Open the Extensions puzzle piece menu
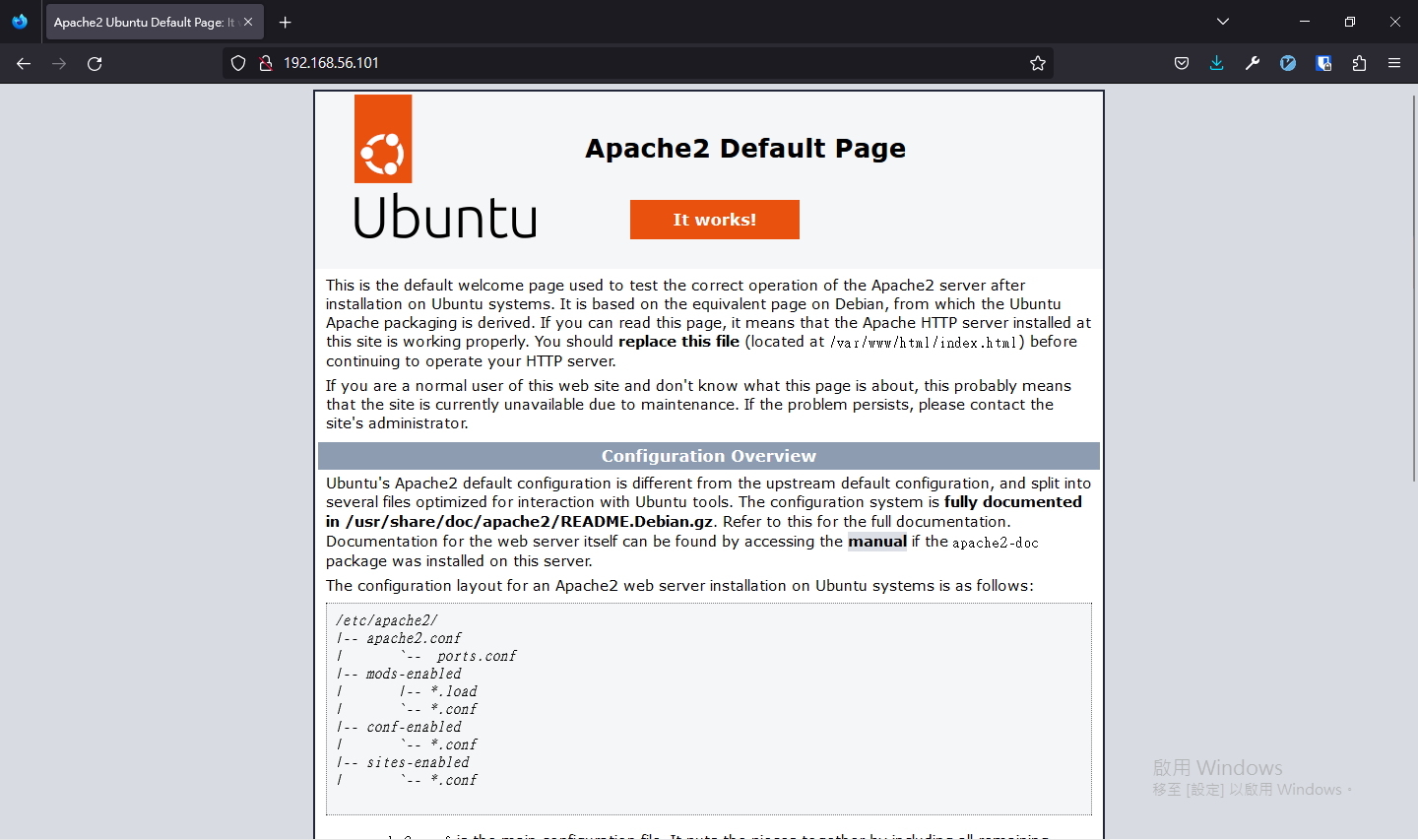The width and height of the screenshot is (1418, 840). coord(1359,63)
